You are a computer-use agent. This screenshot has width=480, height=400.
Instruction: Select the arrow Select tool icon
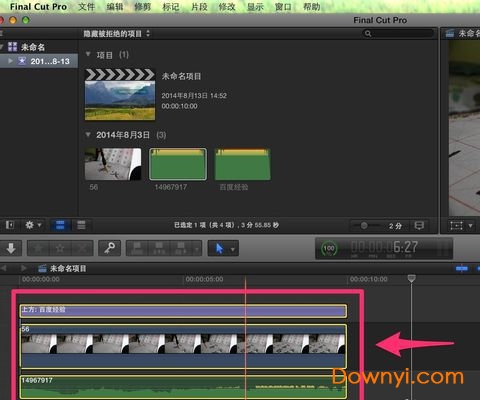[219, 248]
